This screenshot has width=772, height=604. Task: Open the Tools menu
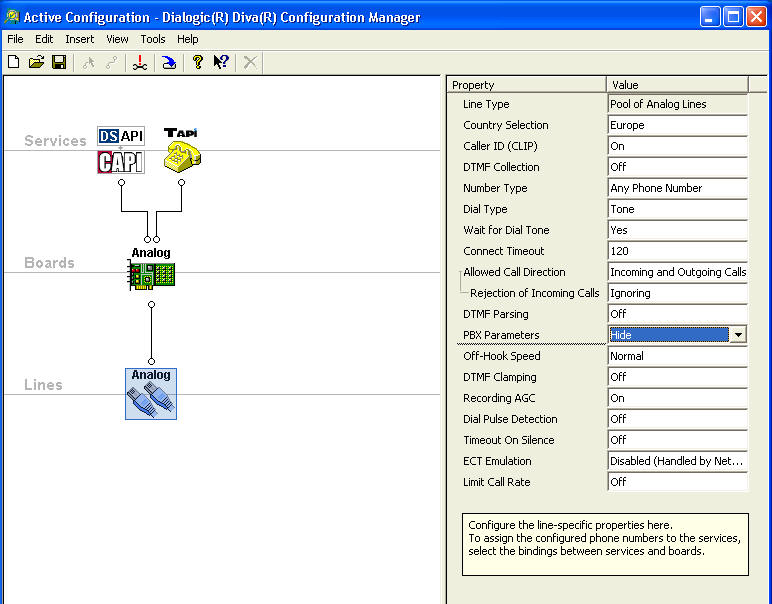(153, 39)
